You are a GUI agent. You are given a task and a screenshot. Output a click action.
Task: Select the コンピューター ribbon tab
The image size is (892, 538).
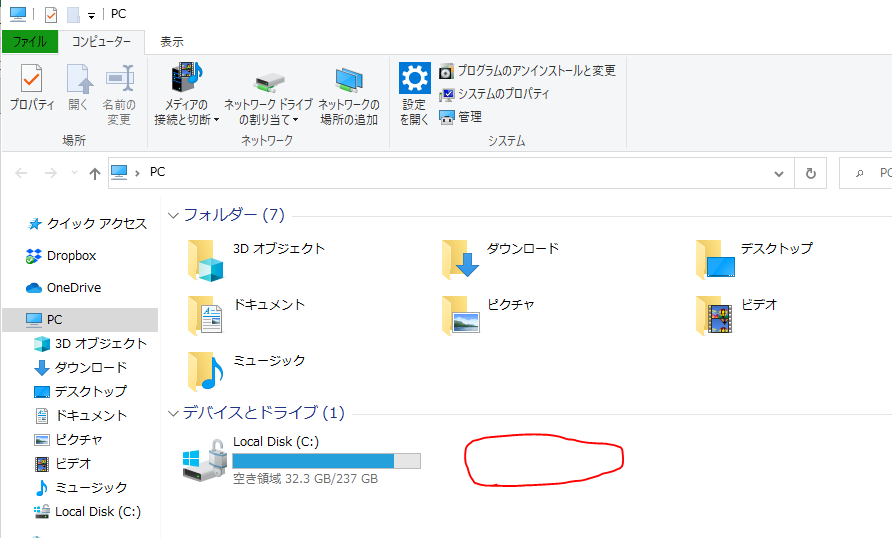point(101,42)
